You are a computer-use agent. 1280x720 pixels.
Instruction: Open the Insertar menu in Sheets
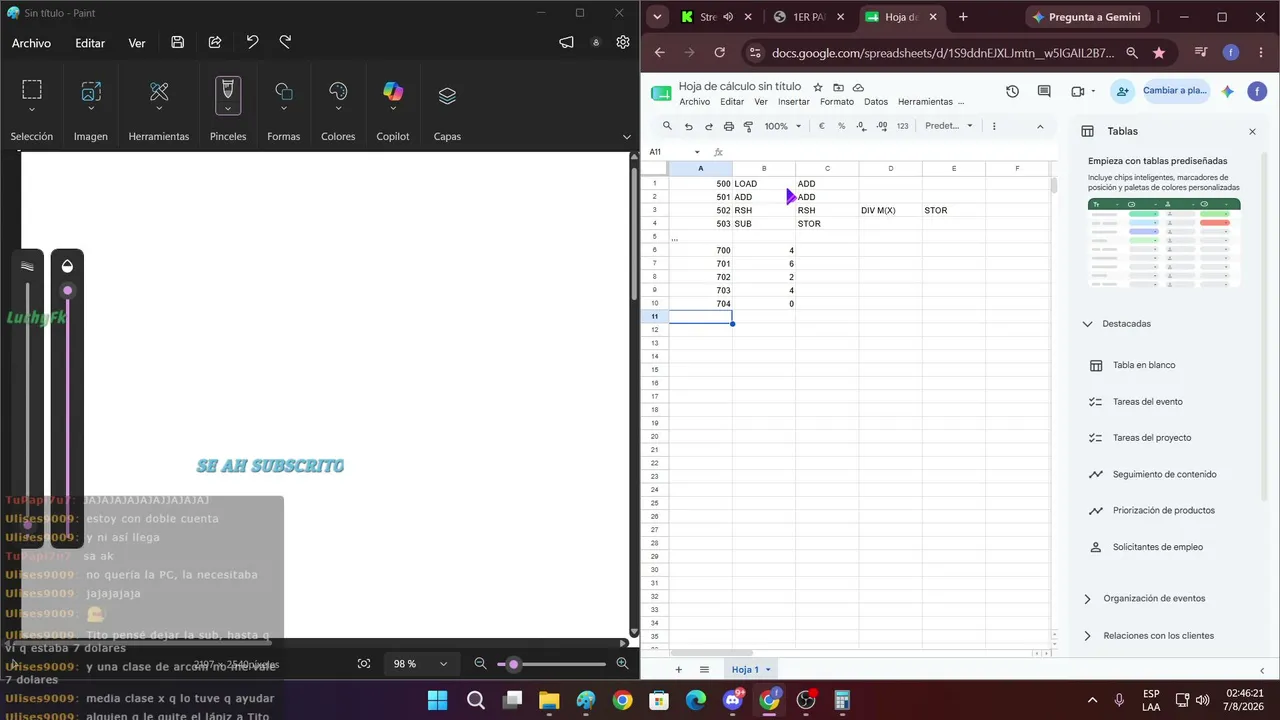tap(794, 102)
